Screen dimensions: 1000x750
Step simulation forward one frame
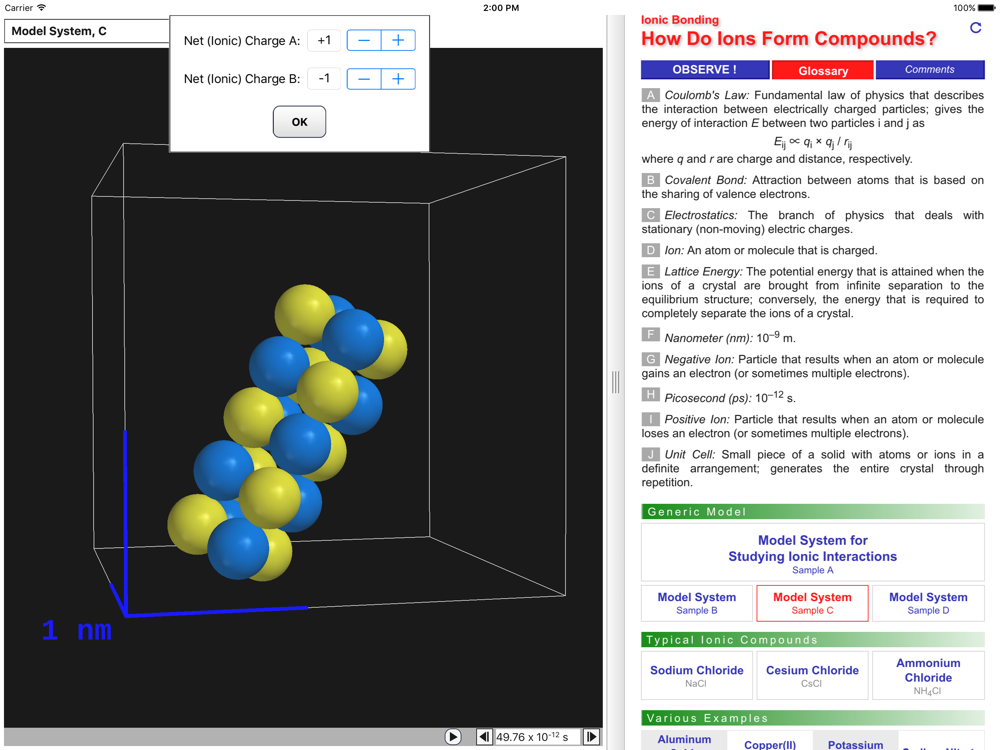tap(591, 737)
